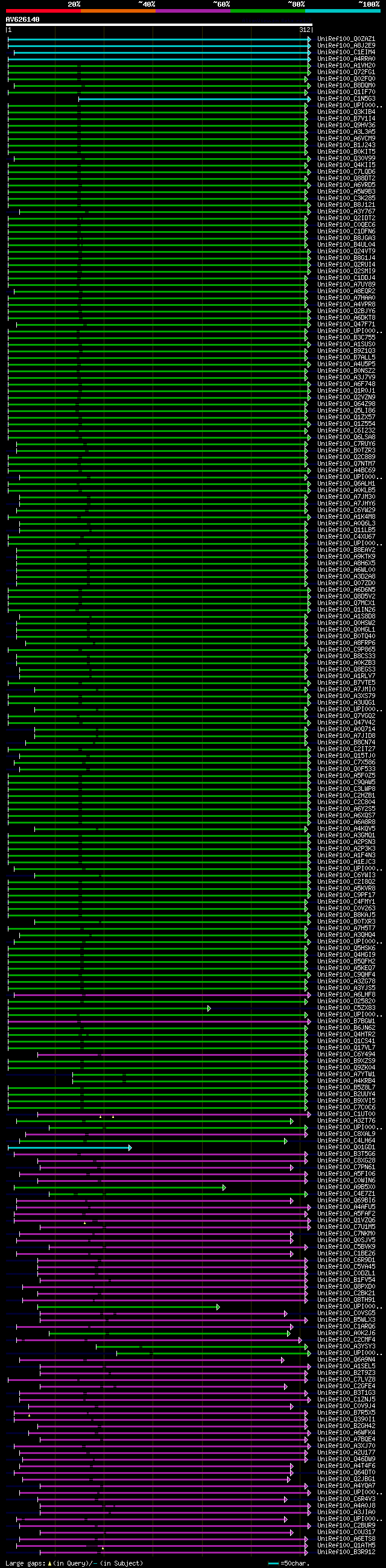Click the green ~80% identity legend segment
Image resolution: width=386 pixels, height=1568 pixels.
(268, 10)
